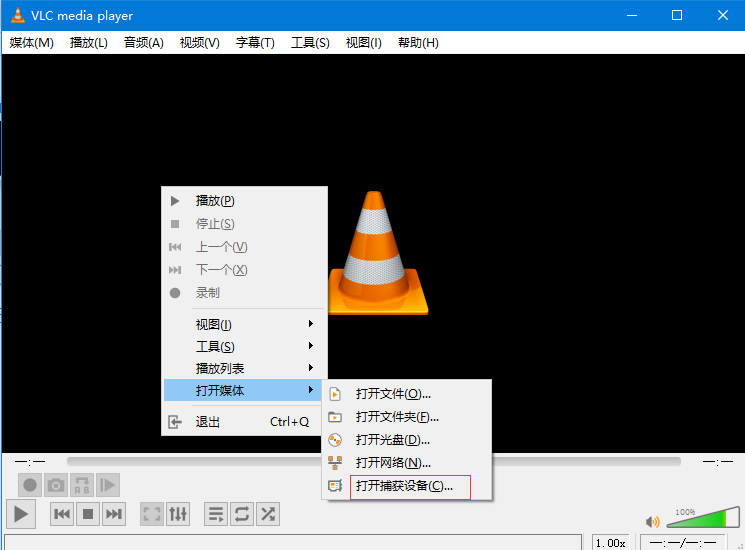Choose 打开文件夹(F)... in submenu
The image size is (745, 550).
(x=407, y=417)
